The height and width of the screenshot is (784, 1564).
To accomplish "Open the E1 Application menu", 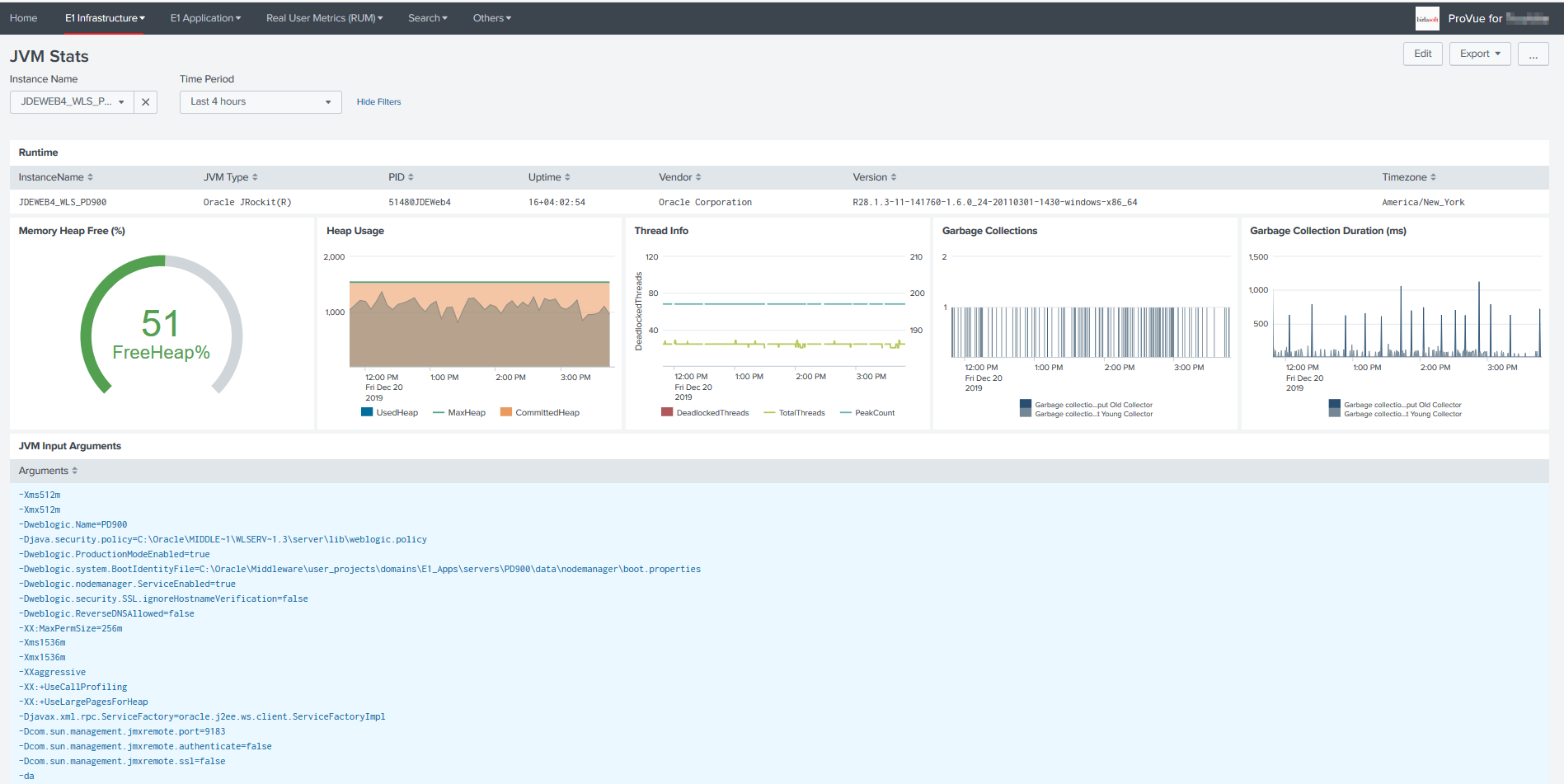I will [x=205, y=18].
